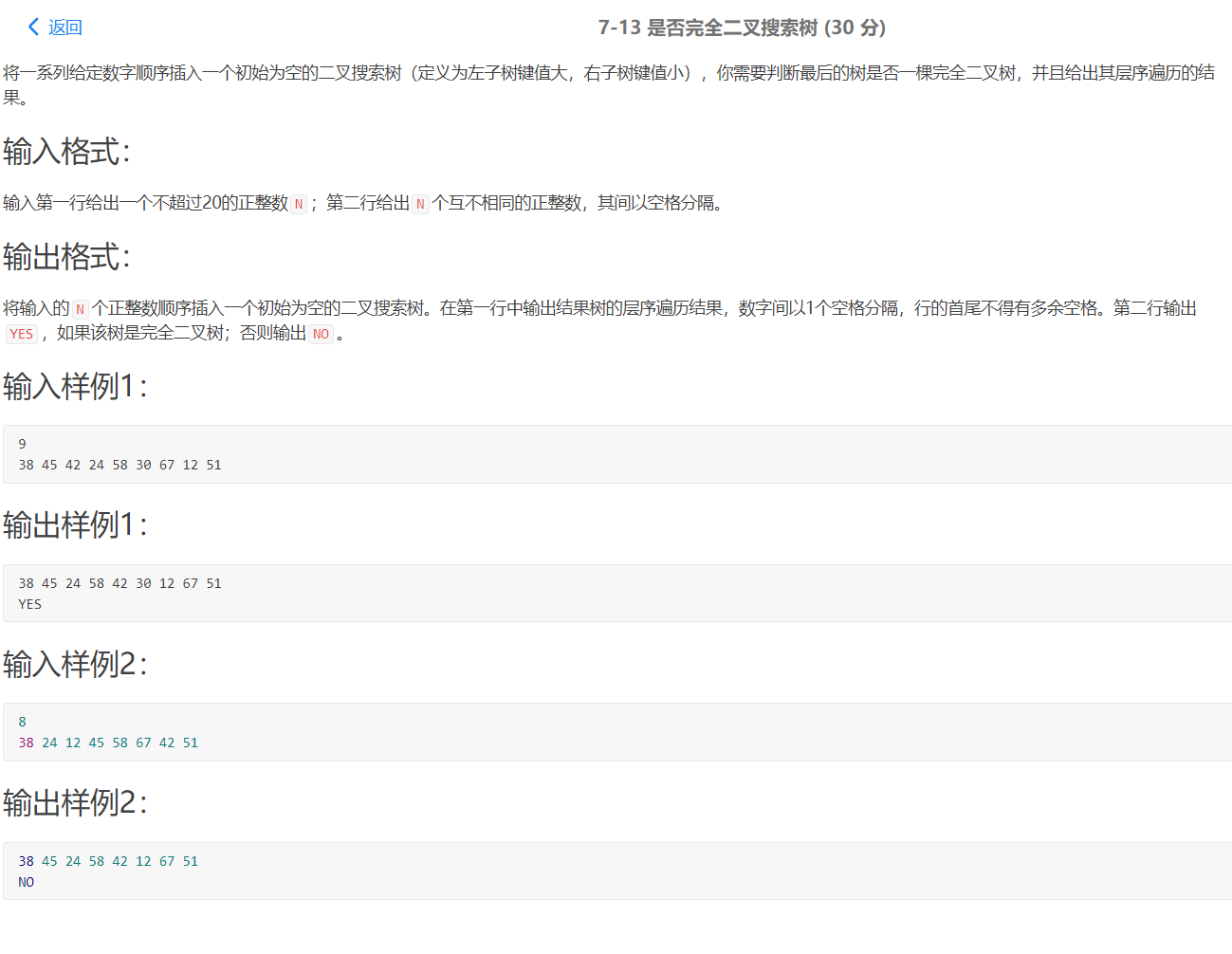Click NO text in output sample 2 box
The width and height of the screenshot is (1232, 954).
(26, 881)
